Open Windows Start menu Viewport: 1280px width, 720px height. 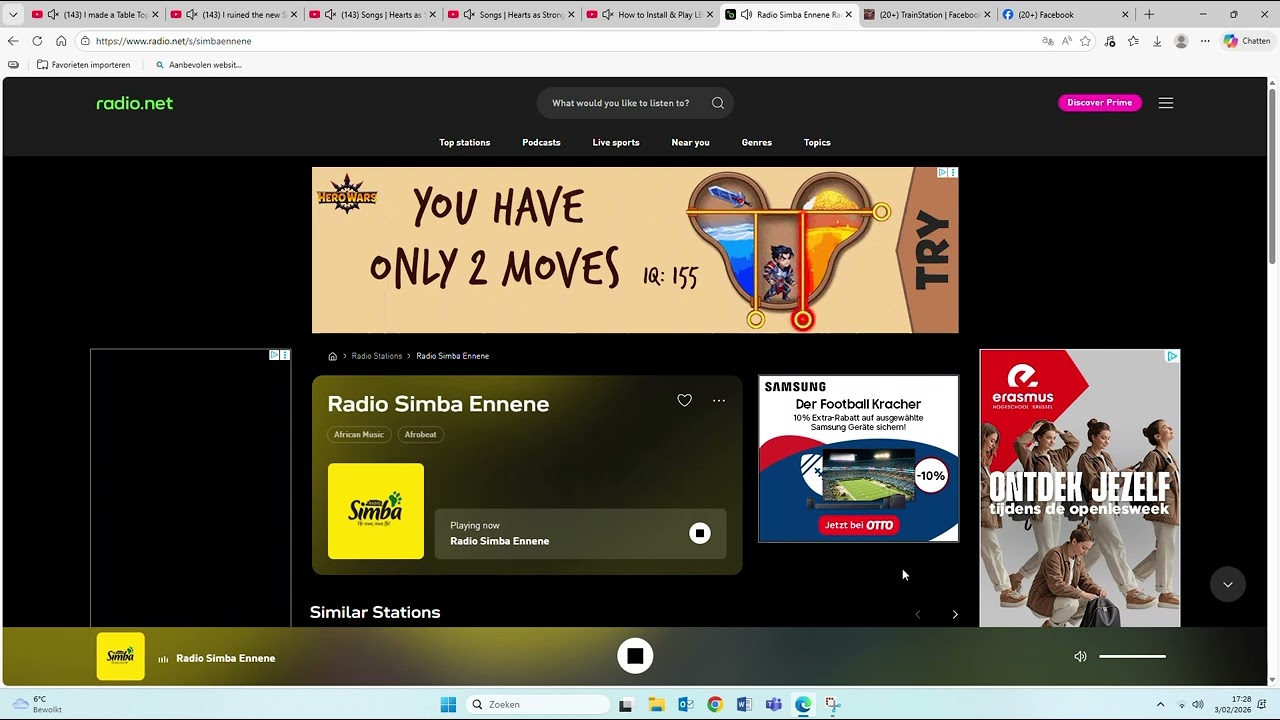448,704
